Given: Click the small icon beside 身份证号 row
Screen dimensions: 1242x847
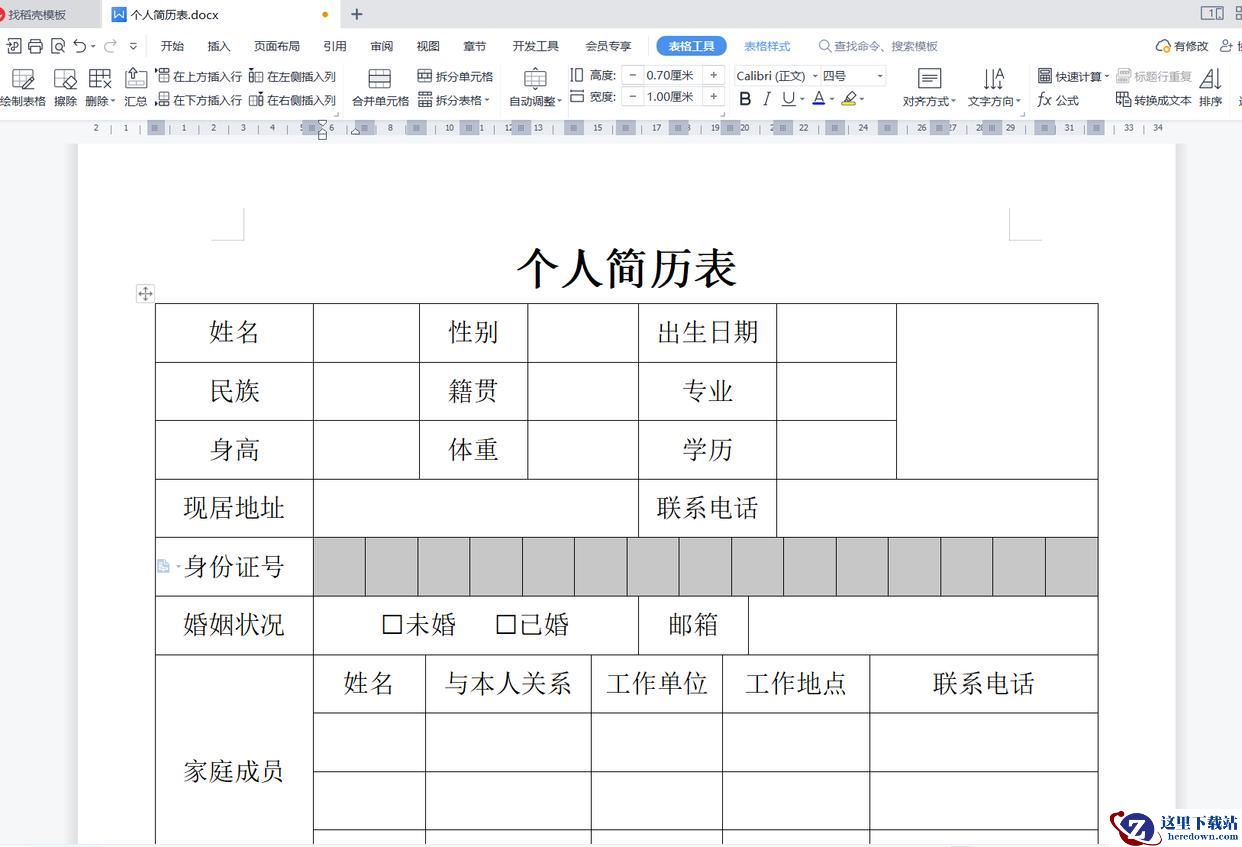Looking at the screenshot, I should tap(163, 566).
